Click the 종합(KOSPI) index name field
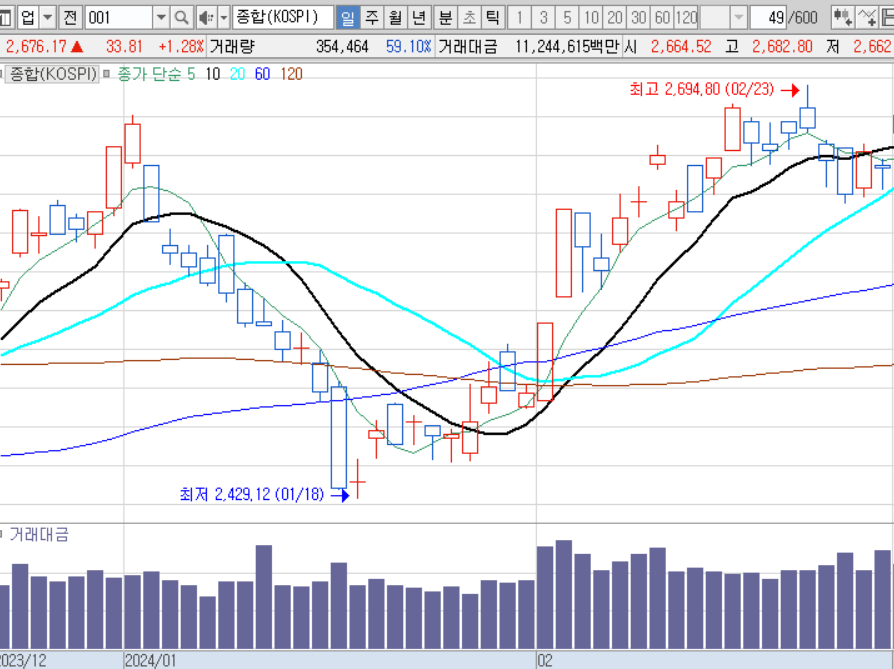The width and height of the screenshot is (894, 669). pos(283,18)
